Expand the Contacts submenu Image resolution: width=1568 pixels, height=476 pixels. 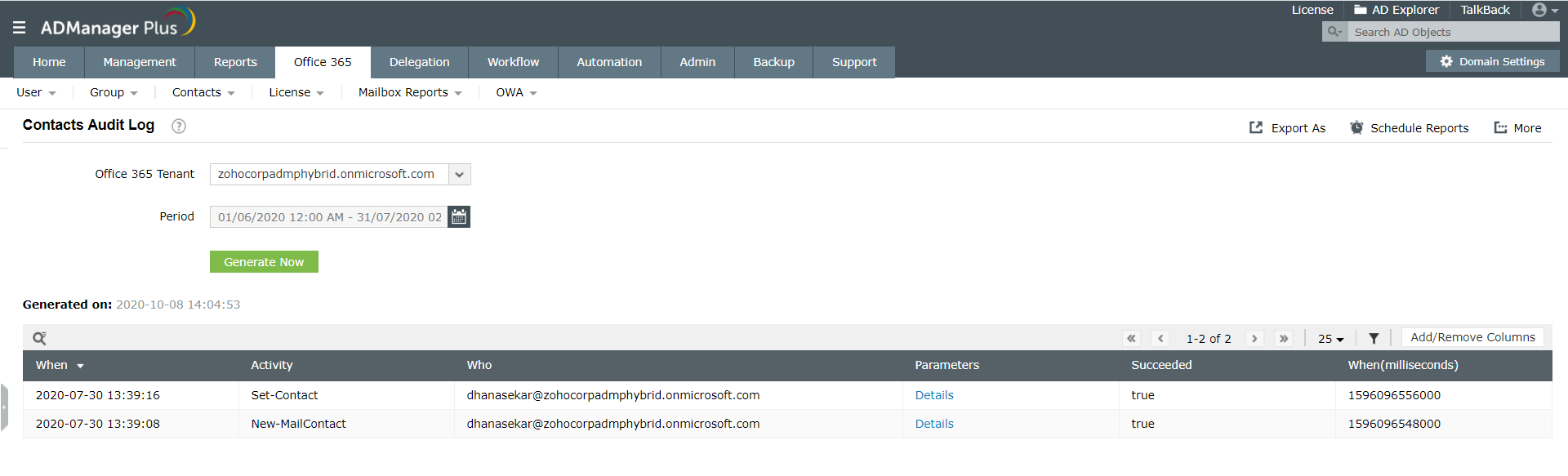[x=203, y=92]
